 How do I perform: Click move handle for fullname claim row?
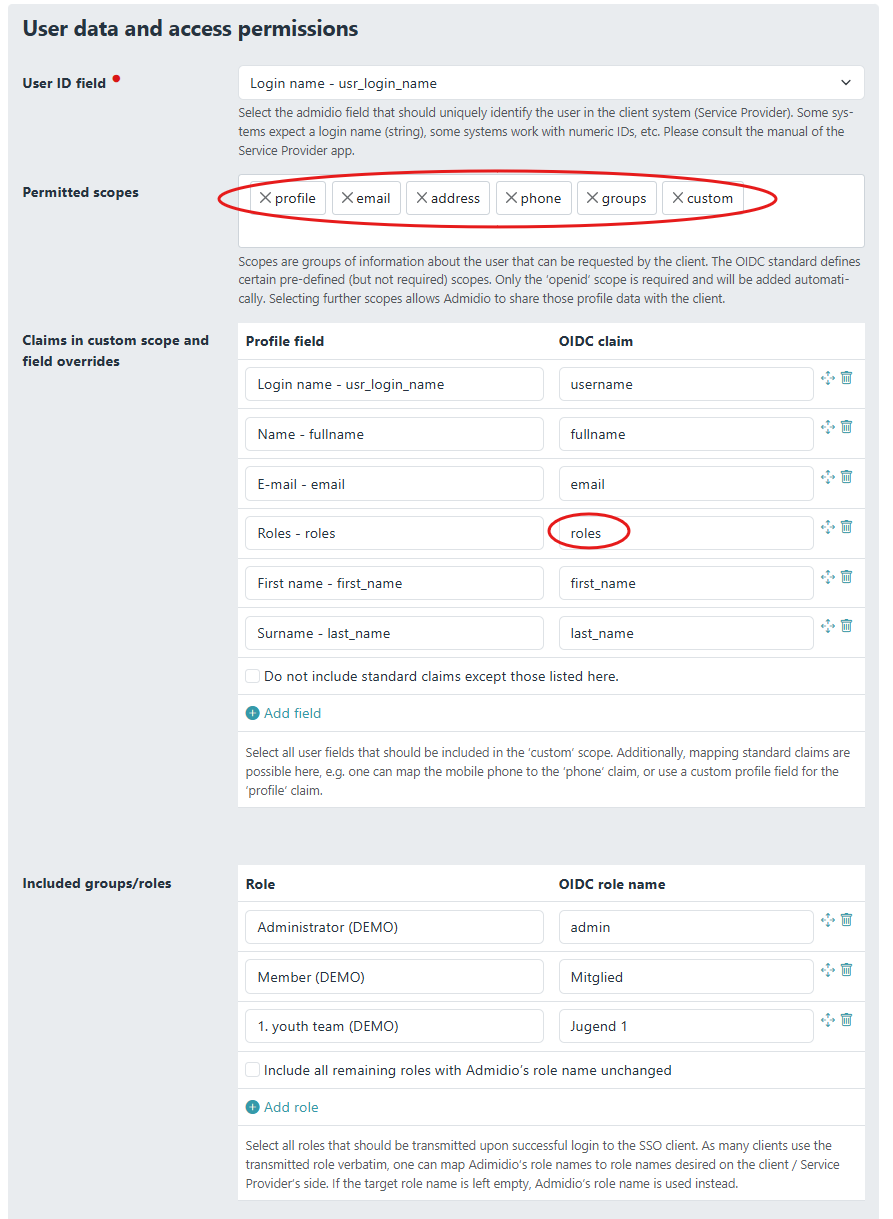click(x=827, y=427)
